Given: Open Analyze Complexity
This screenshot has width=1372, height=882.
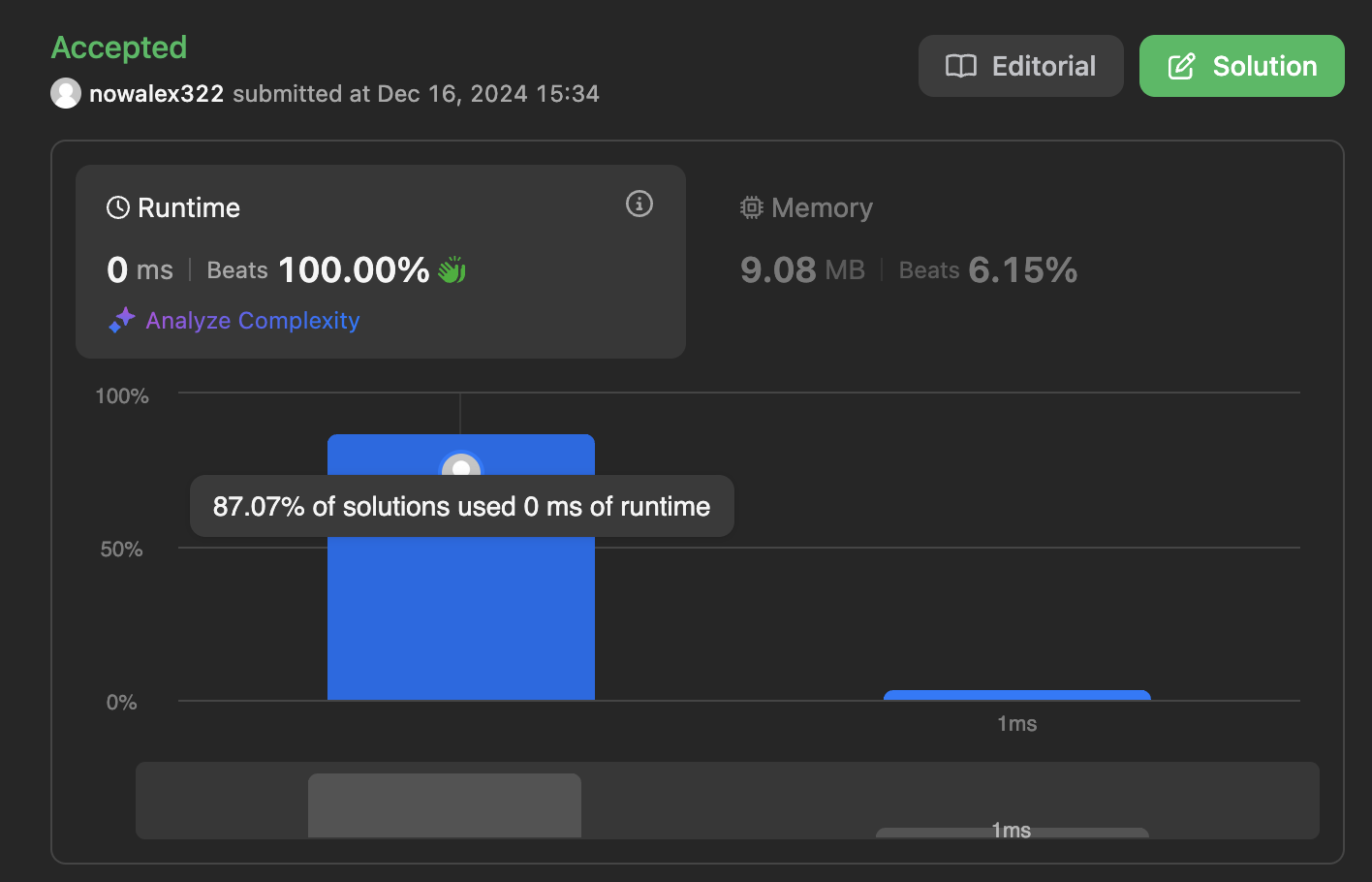Looking at the screenshot, I should click(x=252, y=320).
